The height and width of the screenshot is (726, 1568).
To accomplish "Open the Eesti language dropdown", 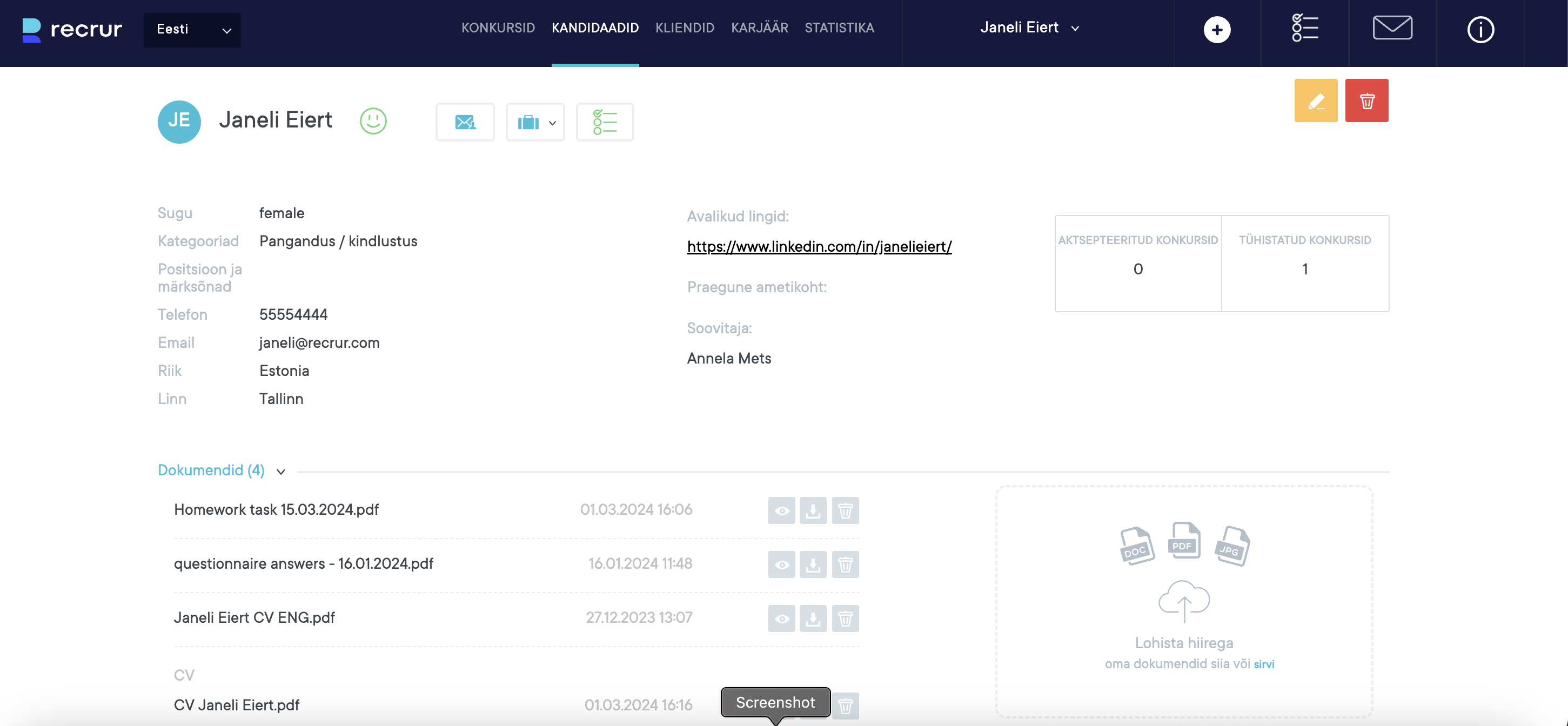I will click(192, 30).
